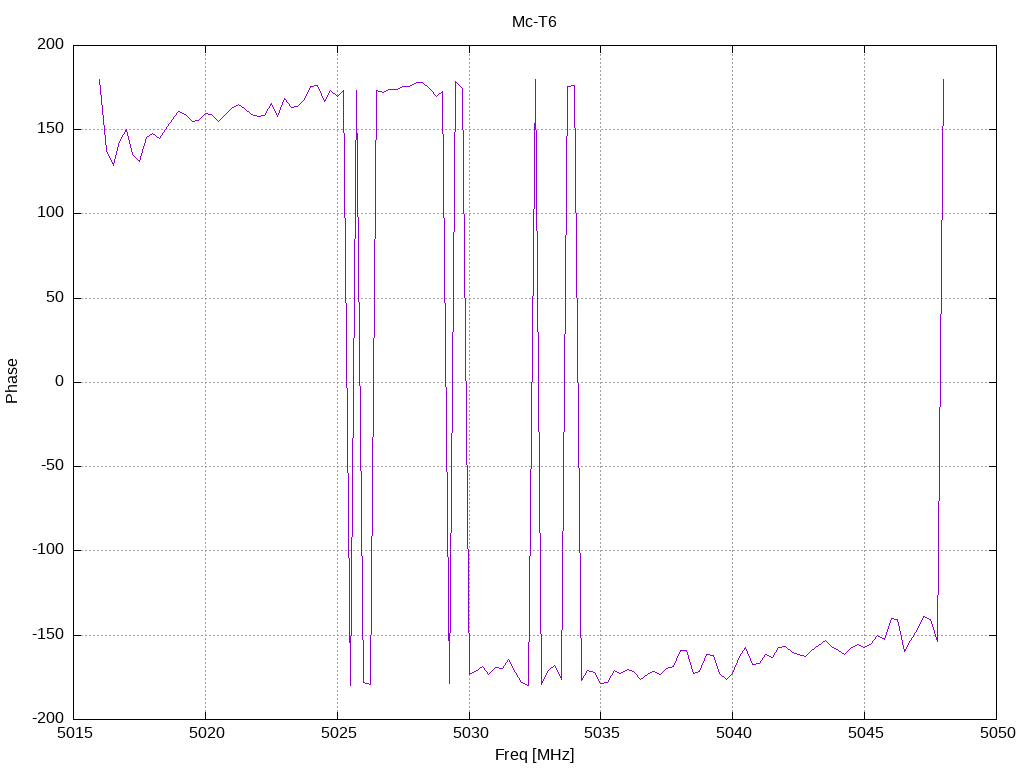This screenshot has width=1024, height=768.
Task: Click the Phase axis label
Action: [12, 381]
